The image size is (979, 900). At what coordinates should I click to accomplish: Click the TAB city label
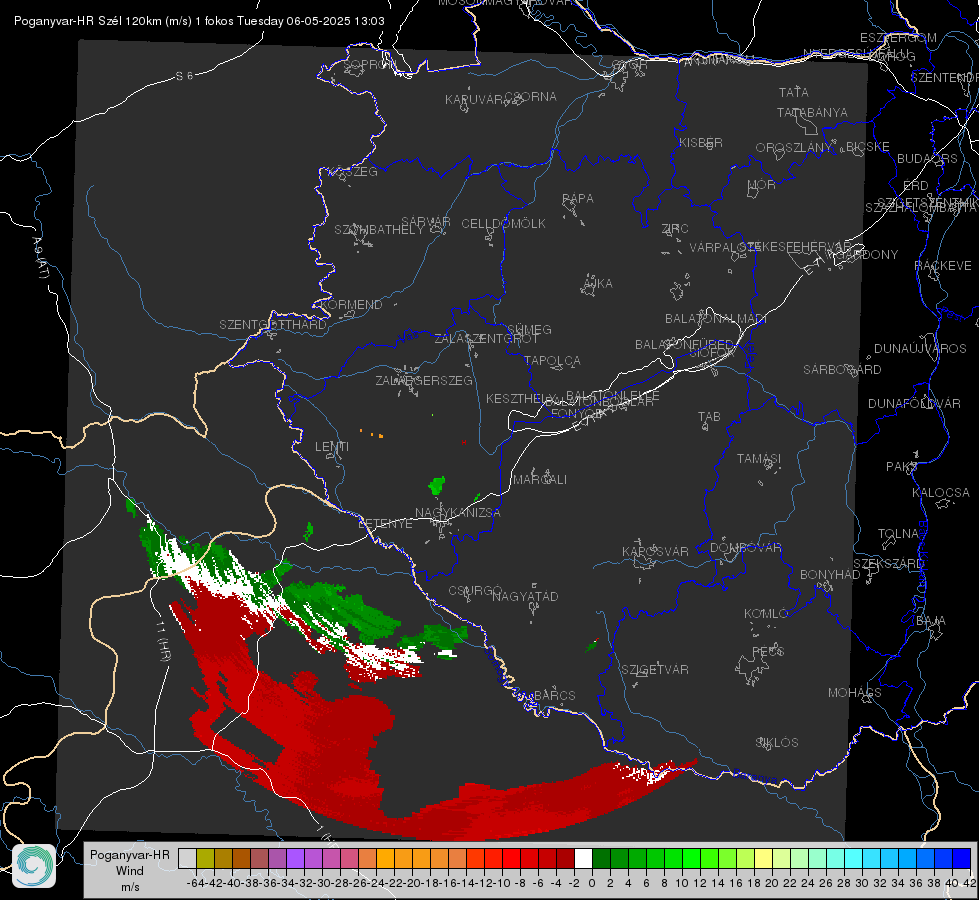[x=709, y=417]
